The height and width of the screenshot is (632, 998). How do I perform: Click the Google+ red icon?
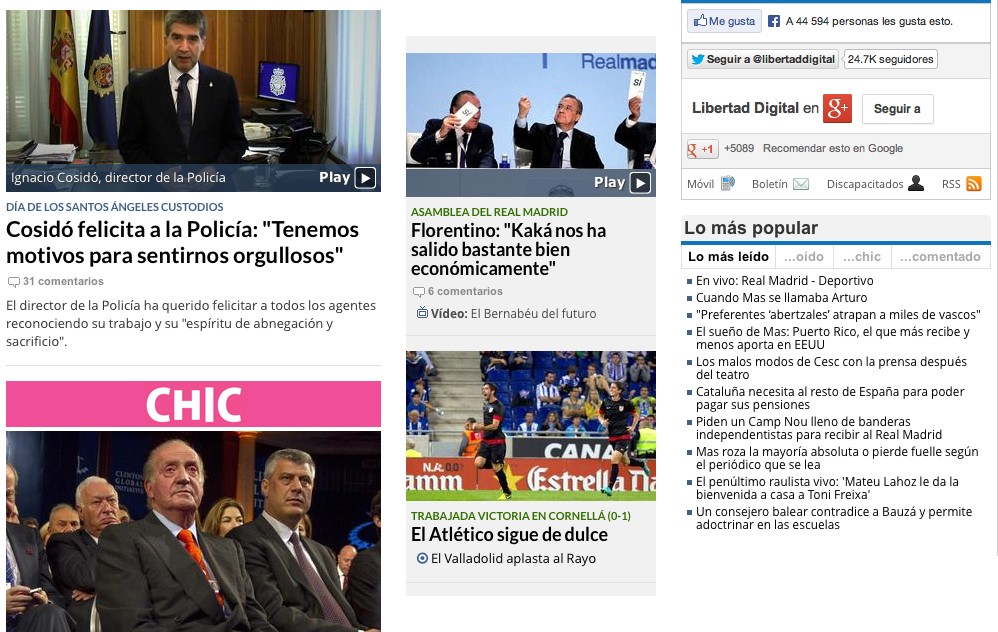click(837, 109)
